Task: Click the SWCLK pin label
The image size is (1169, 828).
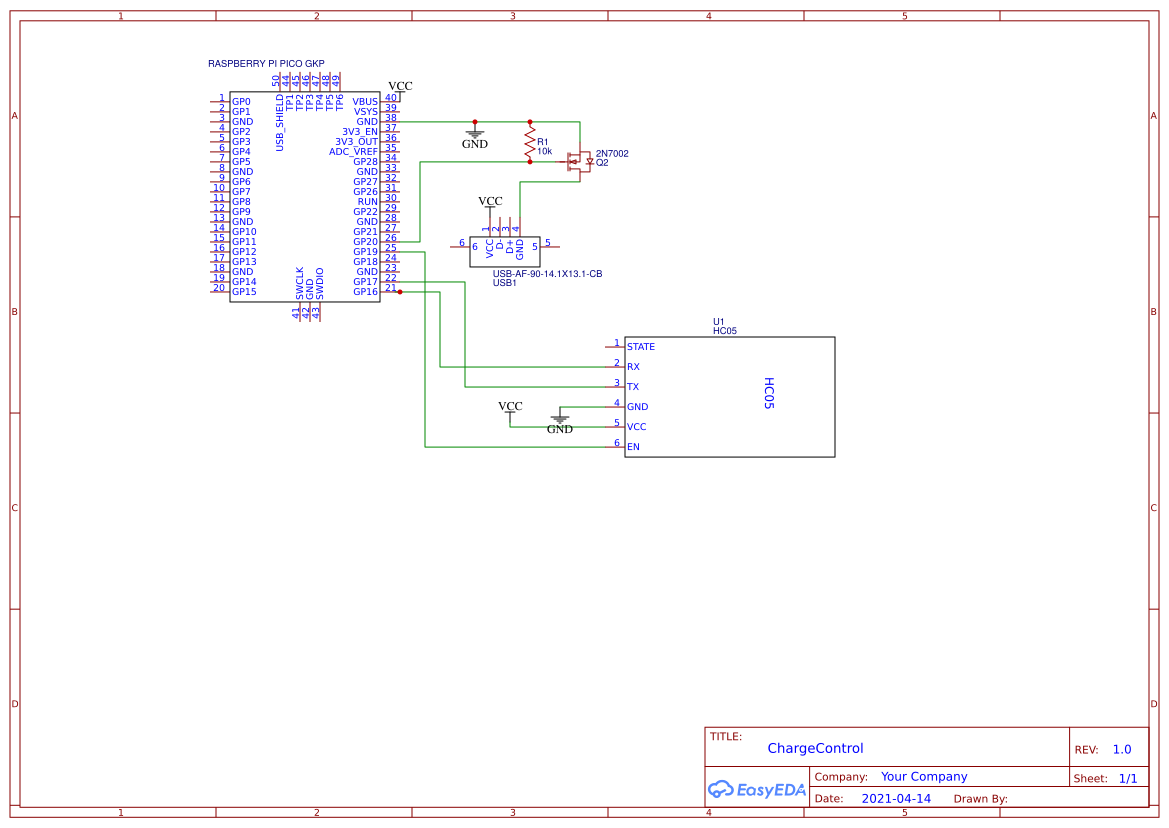Action: tap(300, 284)
